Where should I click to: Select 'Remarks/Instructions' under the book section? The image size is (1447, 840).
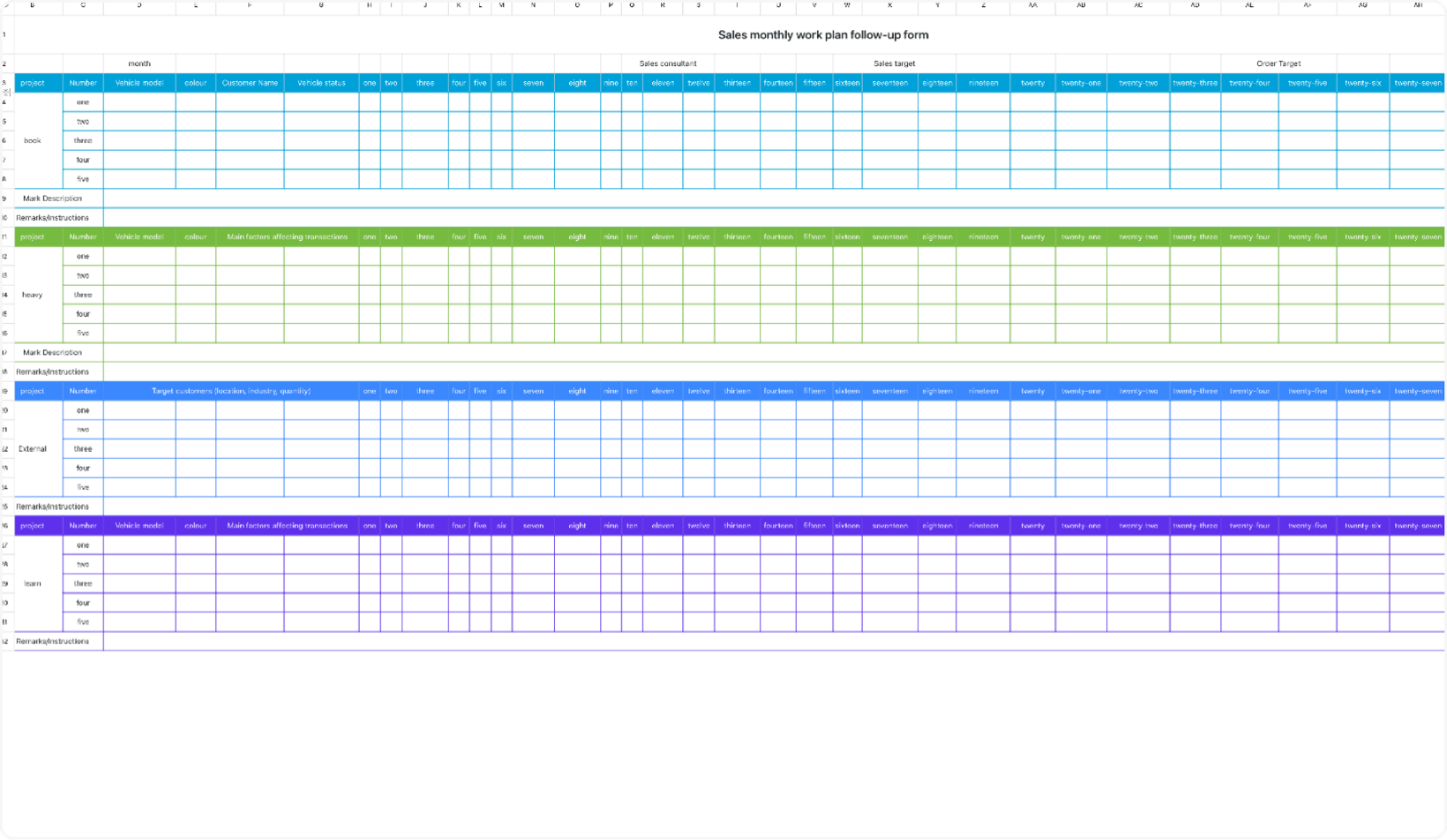tap(53, 218)
